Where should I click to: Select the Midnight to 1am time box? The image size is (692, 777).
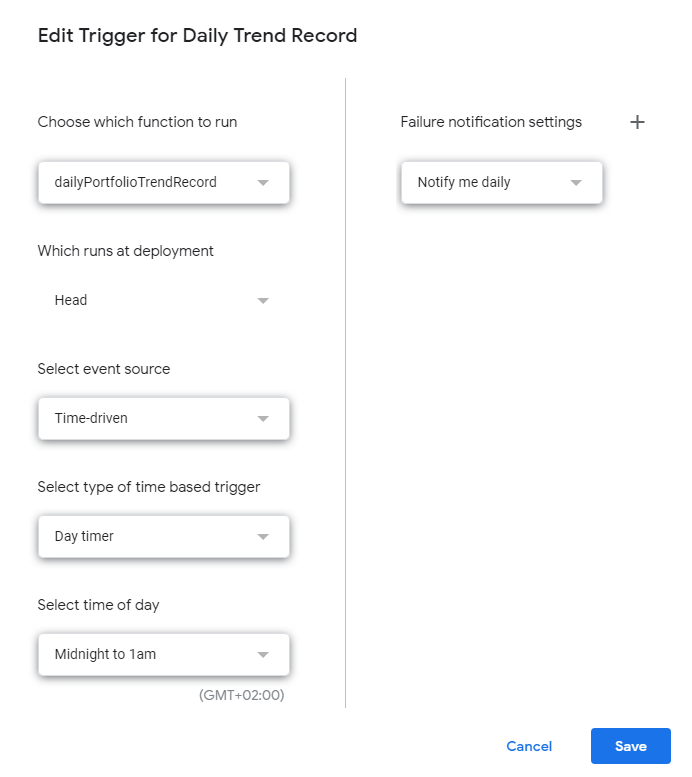click(150, 655)
